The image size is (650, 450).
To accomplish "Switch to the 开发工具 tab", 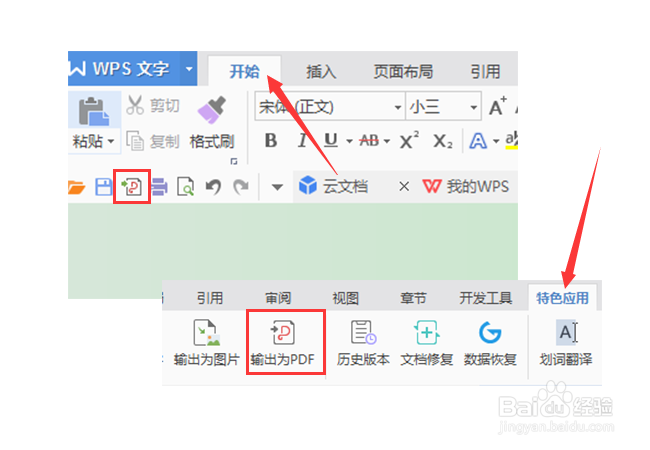I will click(485, 298).
